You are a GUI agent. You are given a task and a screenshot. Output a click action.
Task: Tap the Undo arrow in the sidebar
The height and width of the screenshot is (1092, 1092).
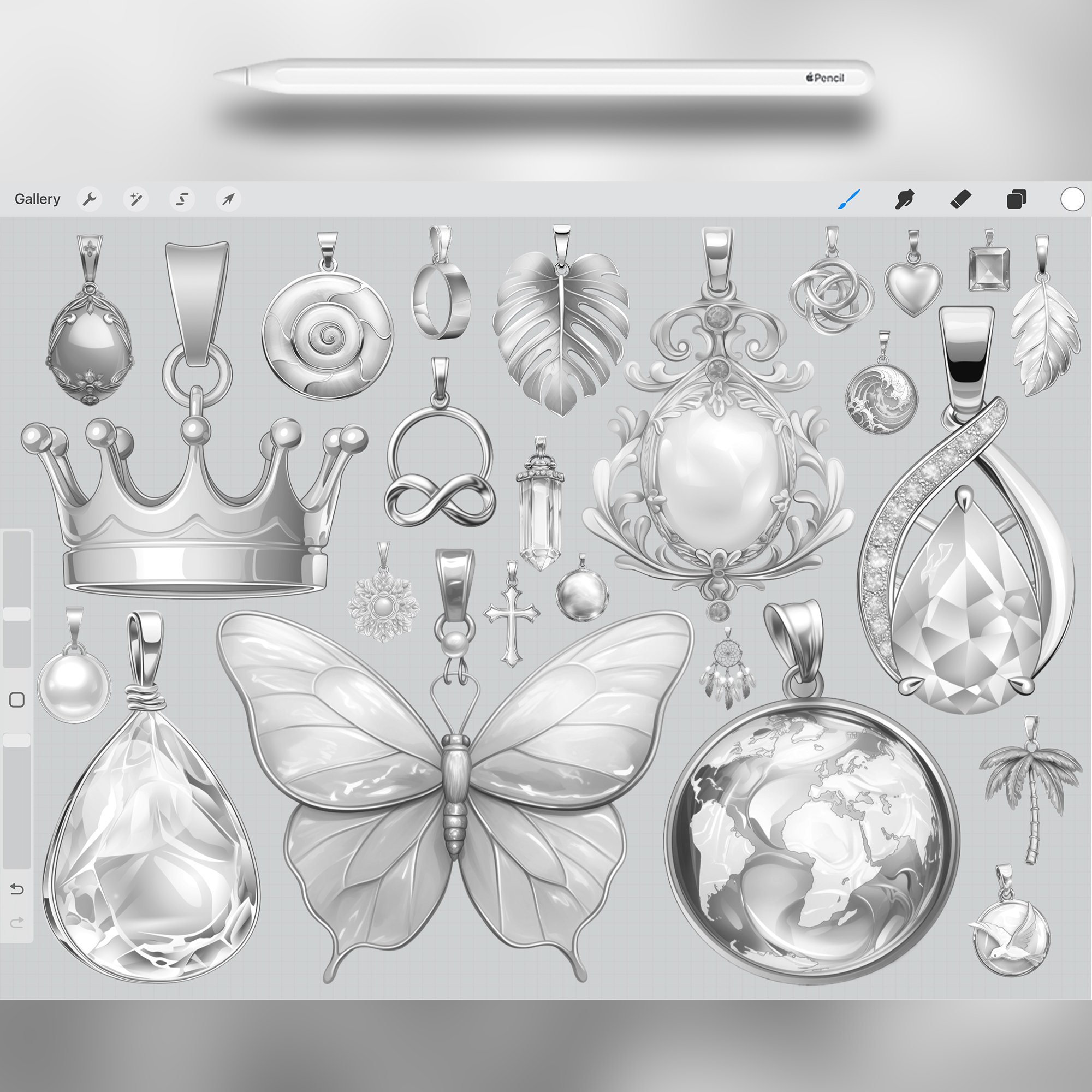coord(17,889)
